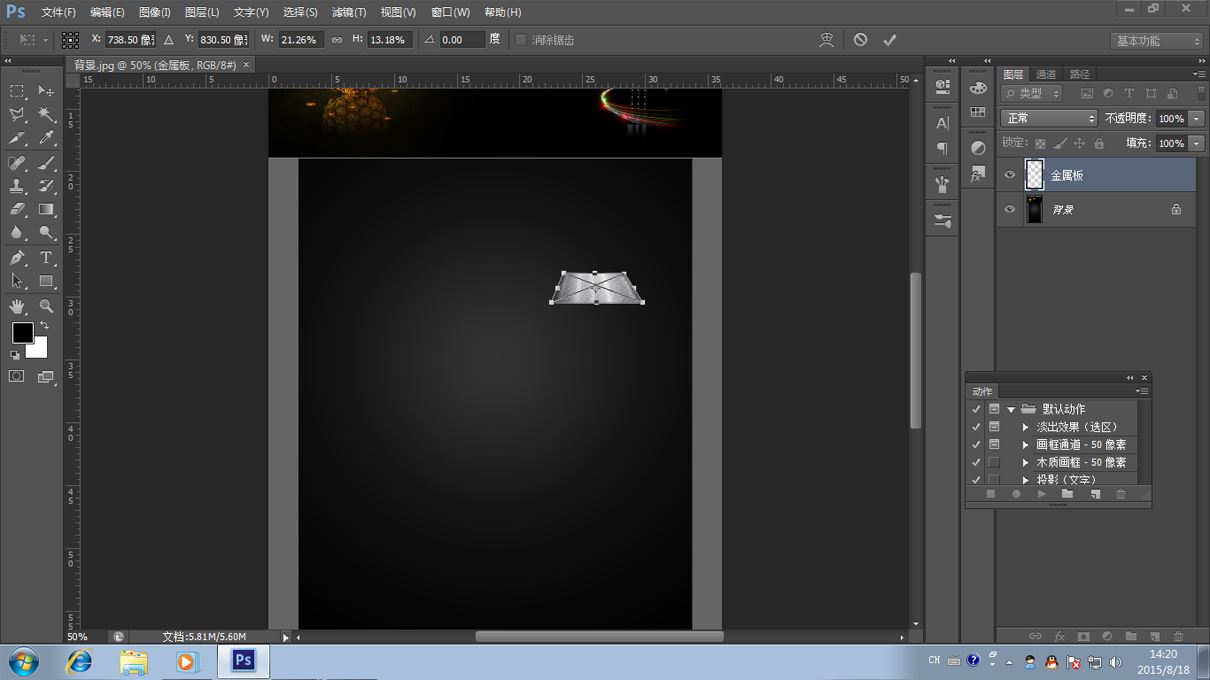The image size is (1210, 680).
Task: Select the Eraser tool
Action: point(17,210)
